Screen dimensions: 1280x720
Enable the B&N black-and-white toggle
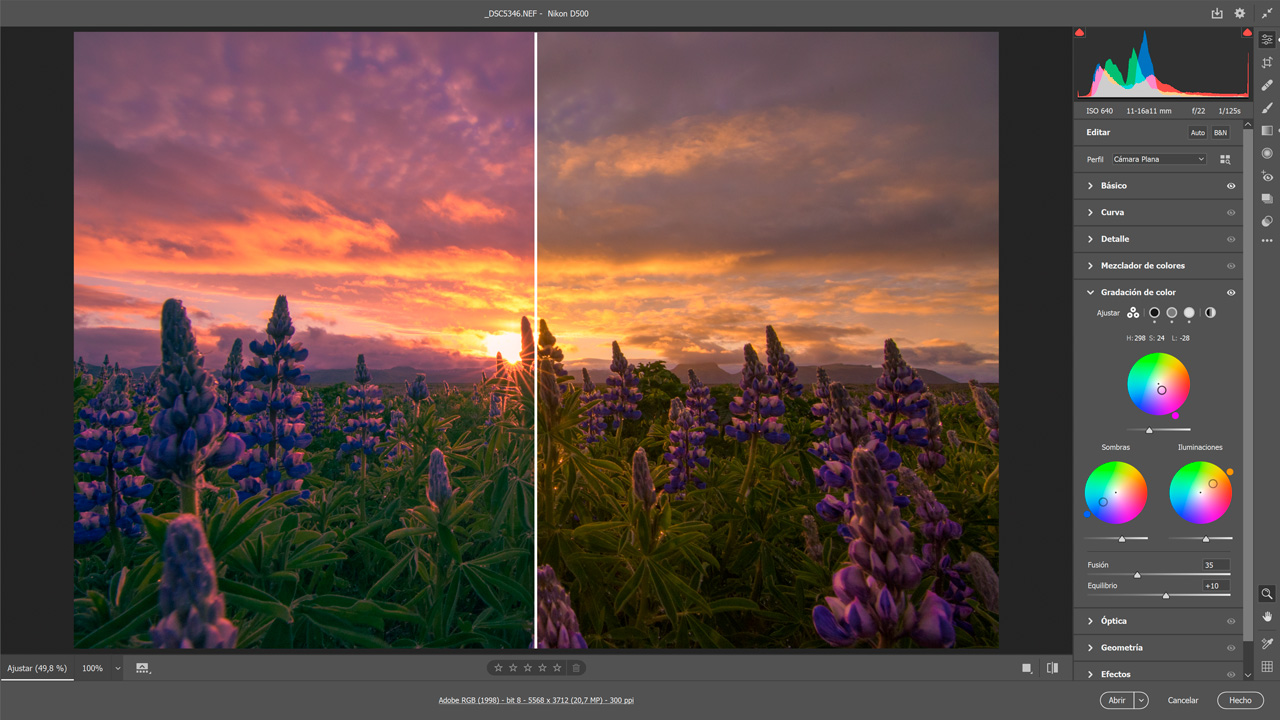[1220, 132]
